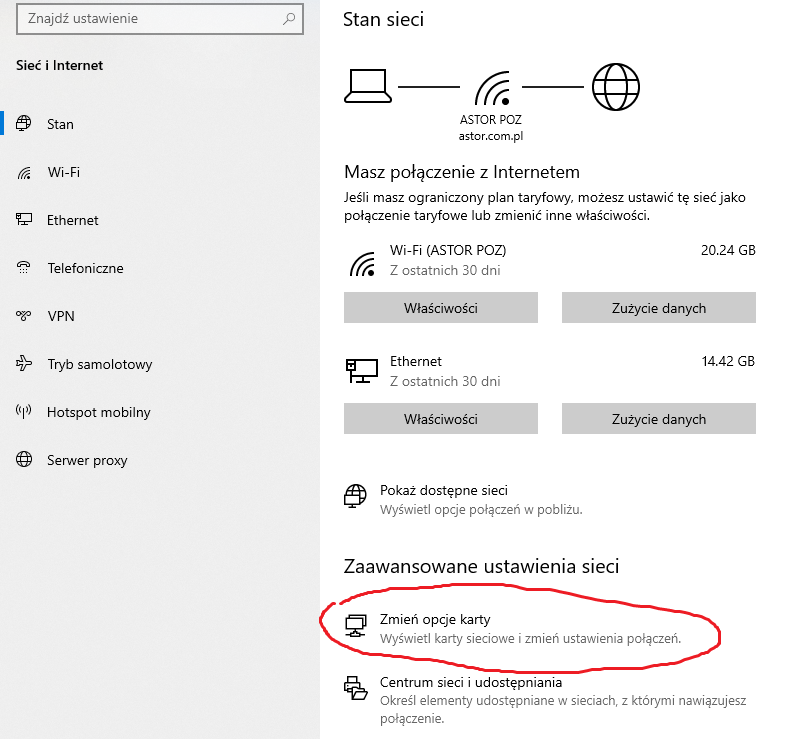Click the Stan sieci page title
Screen dimensions: 810x739
pos(383,20)
